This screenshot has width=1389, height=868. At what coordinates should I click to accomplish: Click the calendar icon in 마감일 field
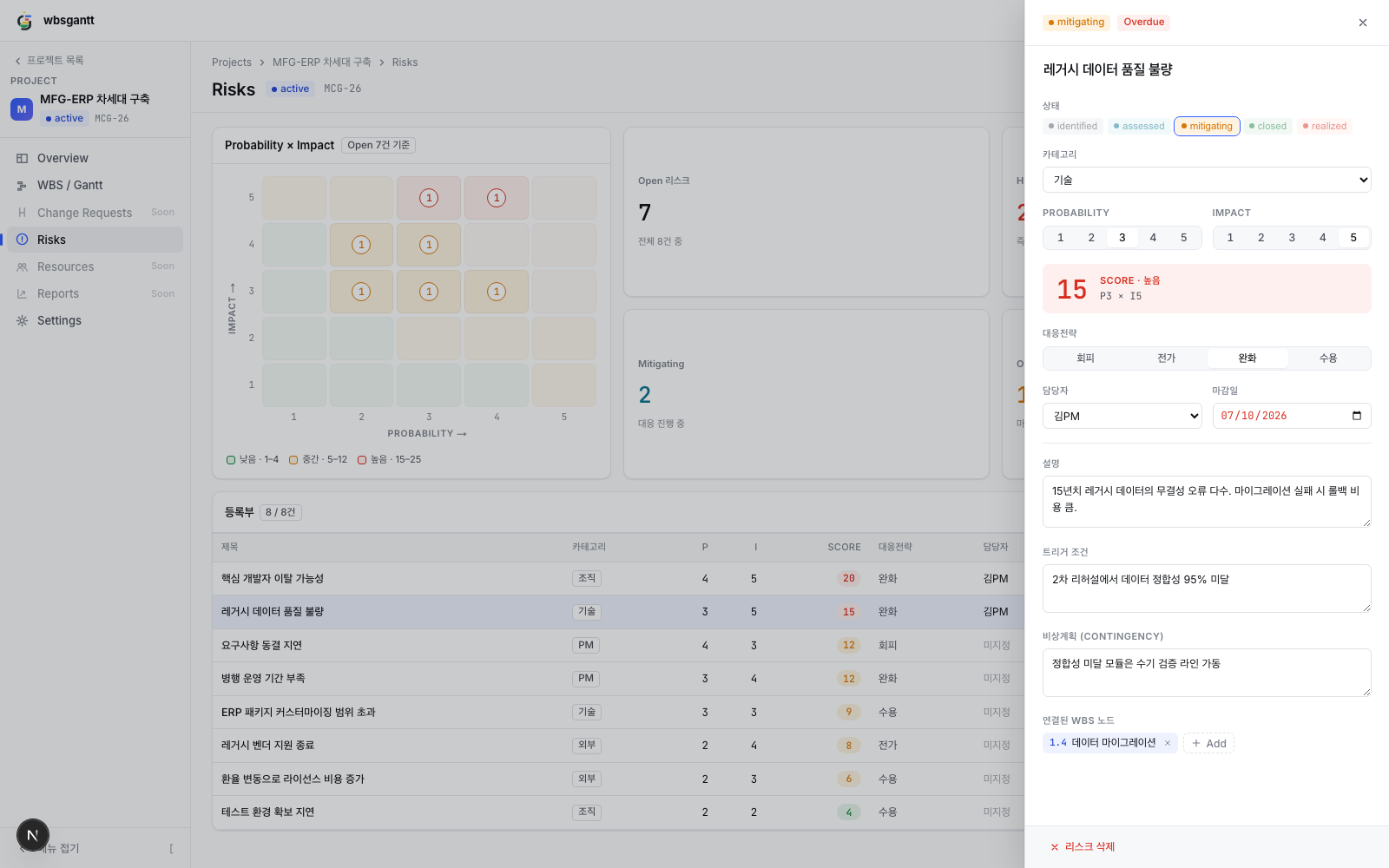tap(1357, 416)
